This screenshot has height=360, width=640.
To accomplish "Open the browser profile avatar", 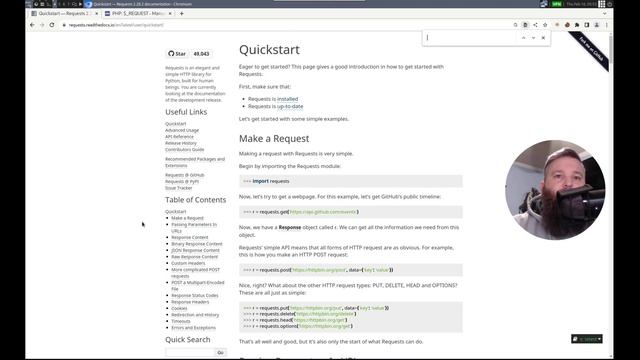I will tap(597, 25).
